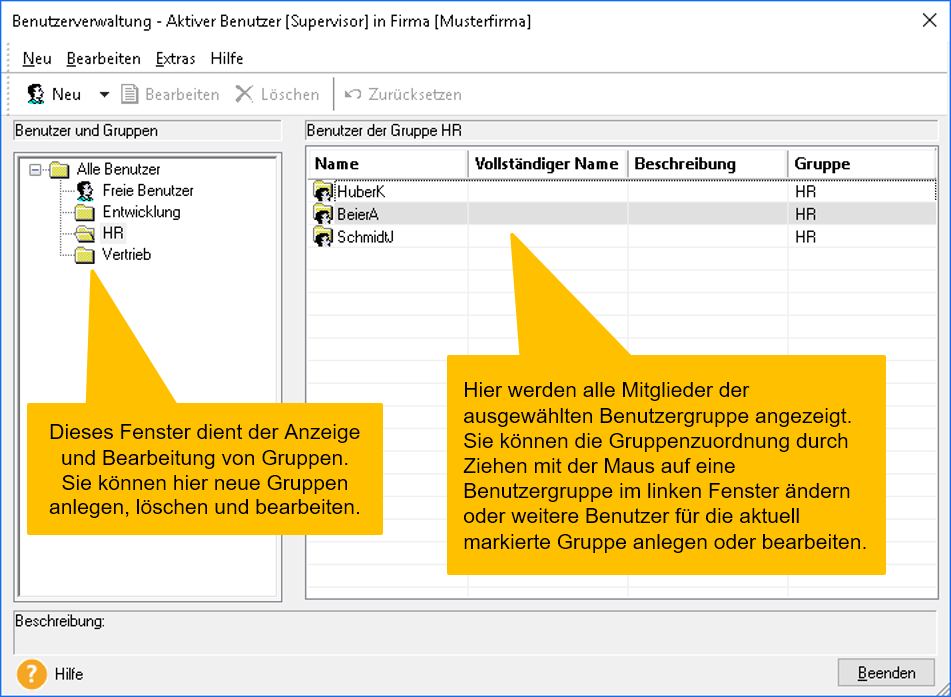Select the BeierA user icon
The width and height of the screenshot is (951, 697).
[x=322, y=213]
